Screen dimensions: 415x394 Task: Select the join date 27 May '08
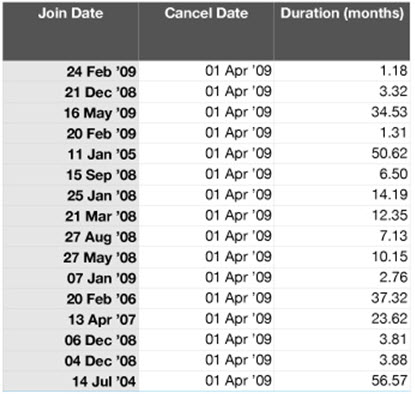point(100,258)
